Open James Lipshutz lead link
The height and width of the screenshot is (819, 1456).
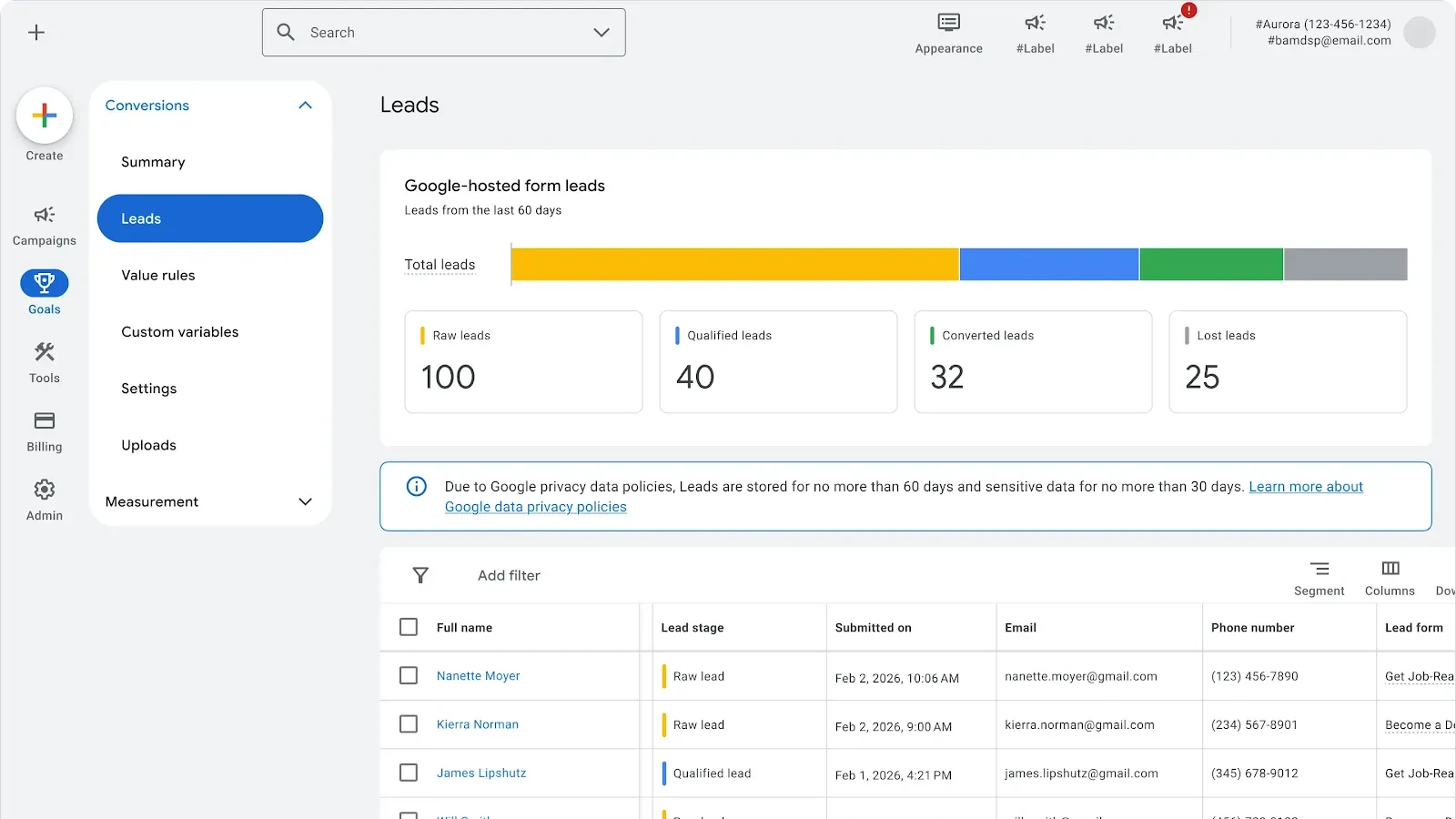[x=481, y=773]
